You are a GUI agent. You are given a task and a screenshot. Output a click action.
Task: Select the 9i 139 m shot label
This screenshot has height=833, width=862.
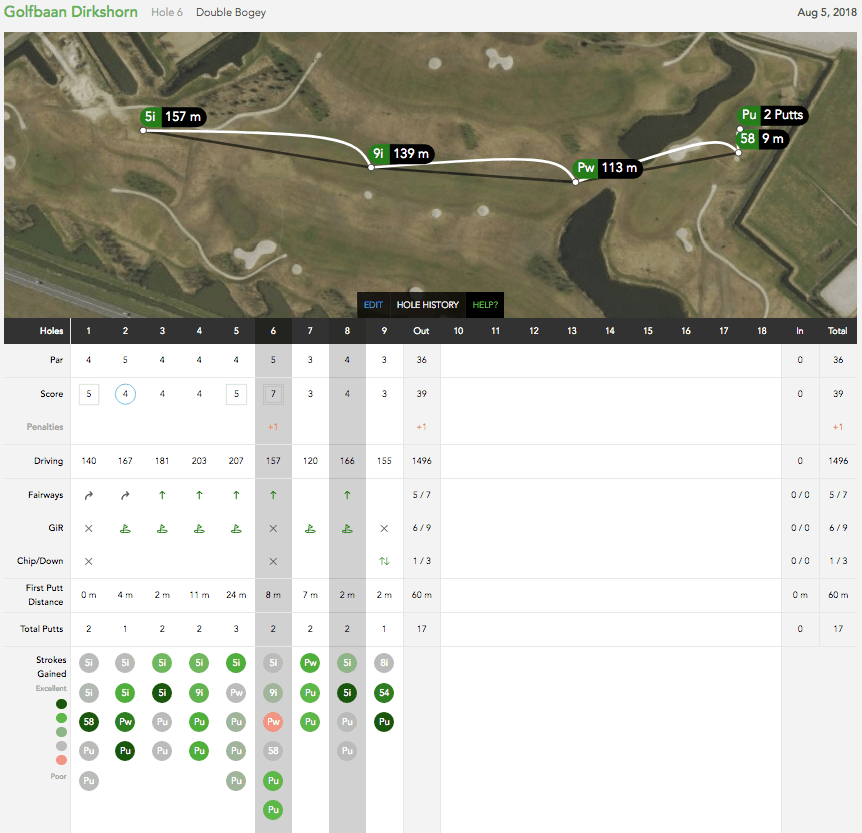pos(401,153)
